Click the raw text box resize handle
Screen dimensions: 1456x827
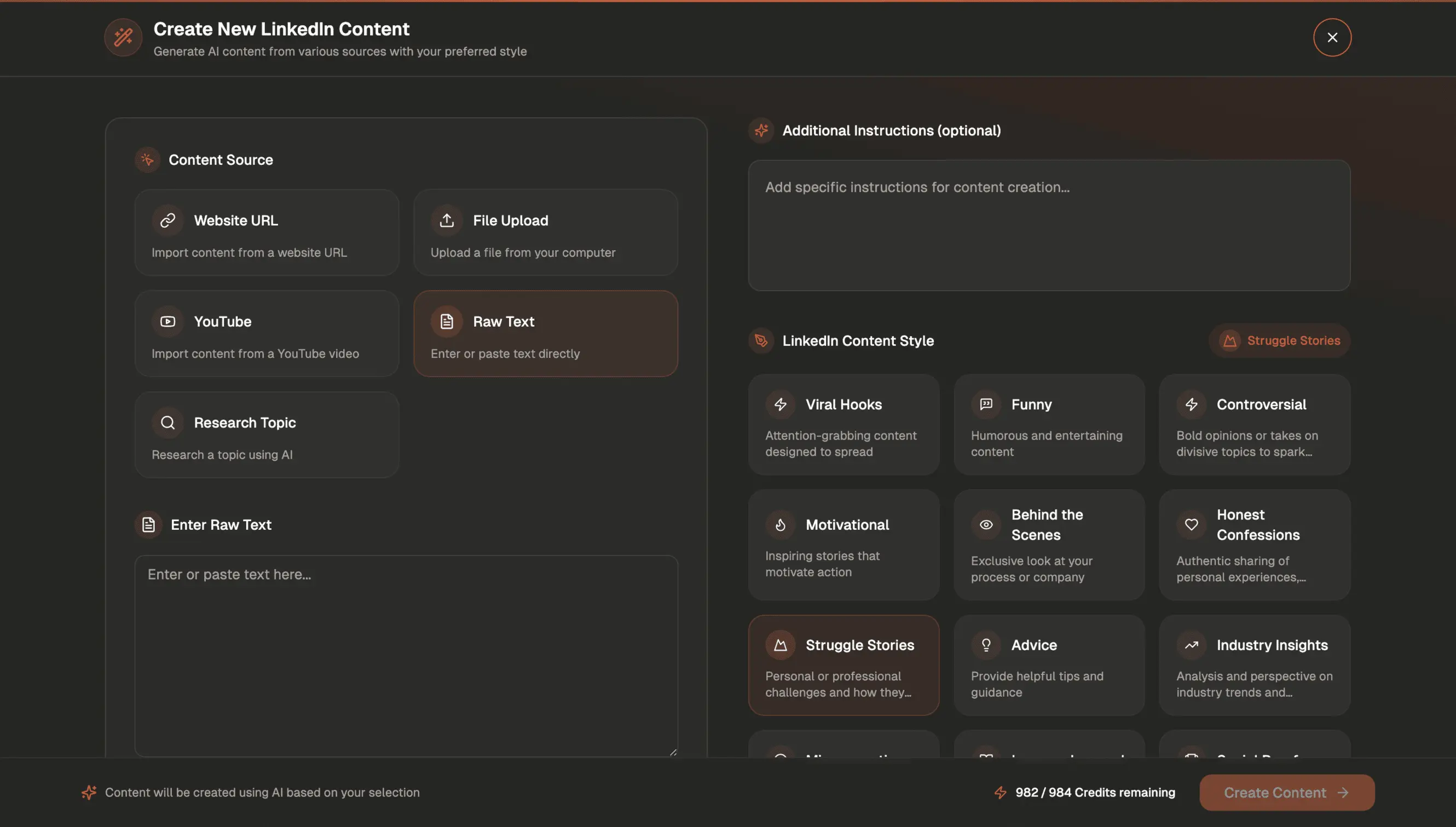coord(673,752)
